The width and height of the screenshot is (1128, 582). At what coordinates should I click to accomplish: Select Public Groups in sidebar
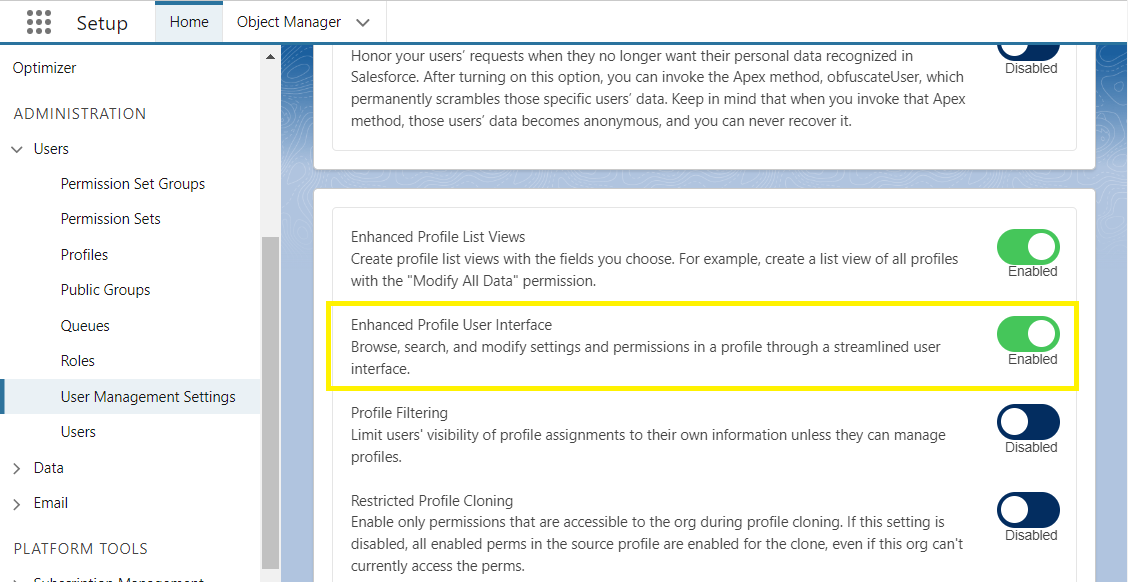105,290
